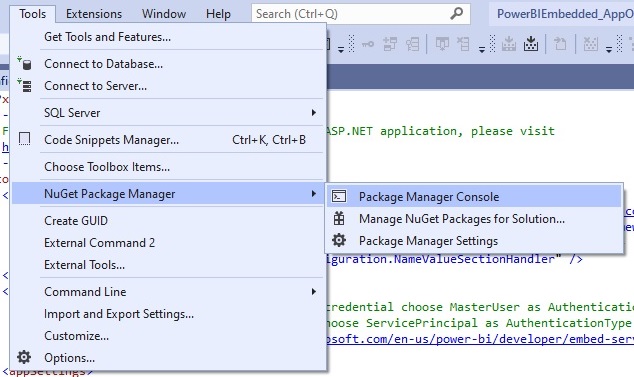Click the PowerBIEmbedded_AppO solution name label
Screen dimensions: 634x377
(565, 14)
